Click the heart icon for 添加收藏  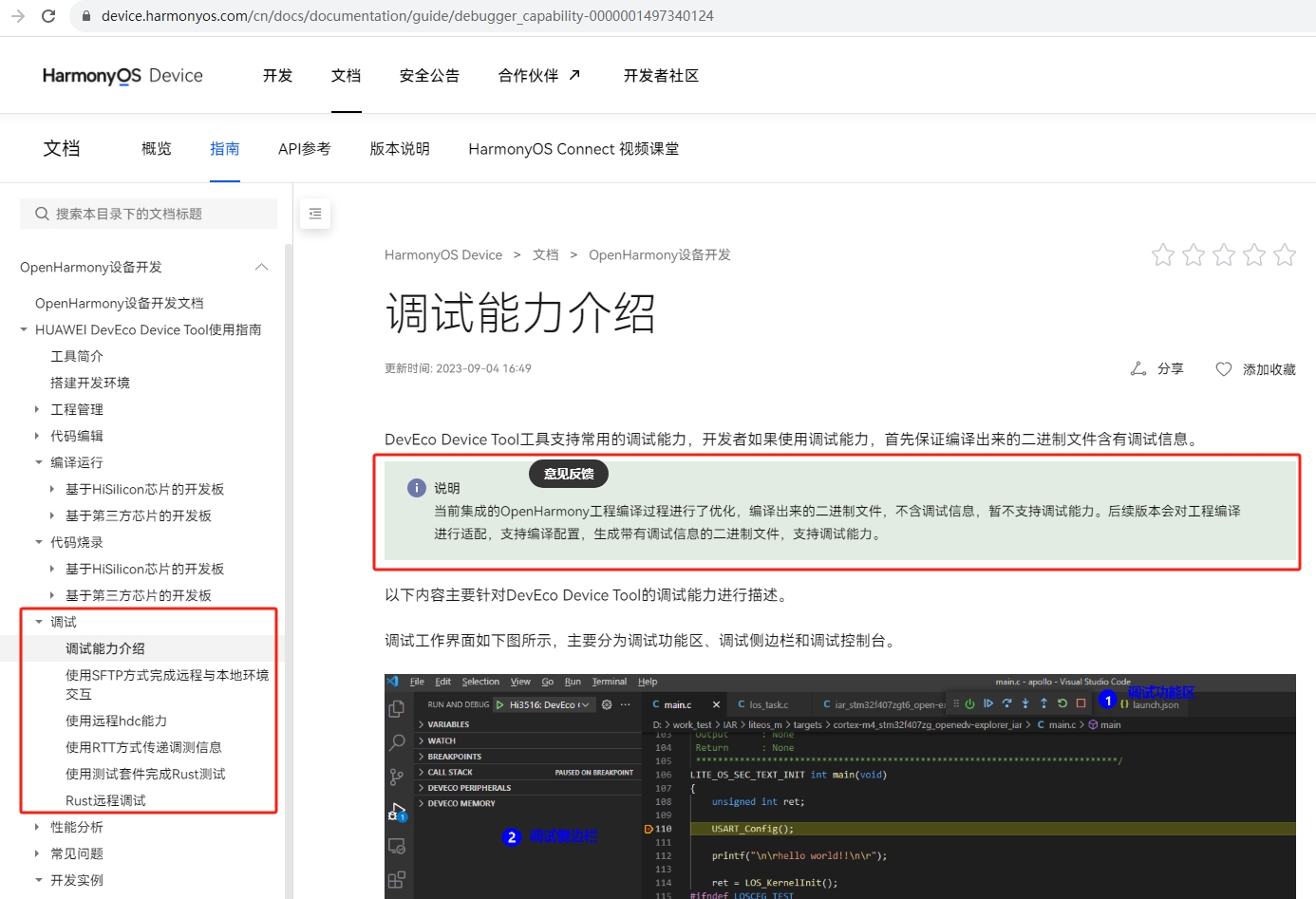(1224, 369)
